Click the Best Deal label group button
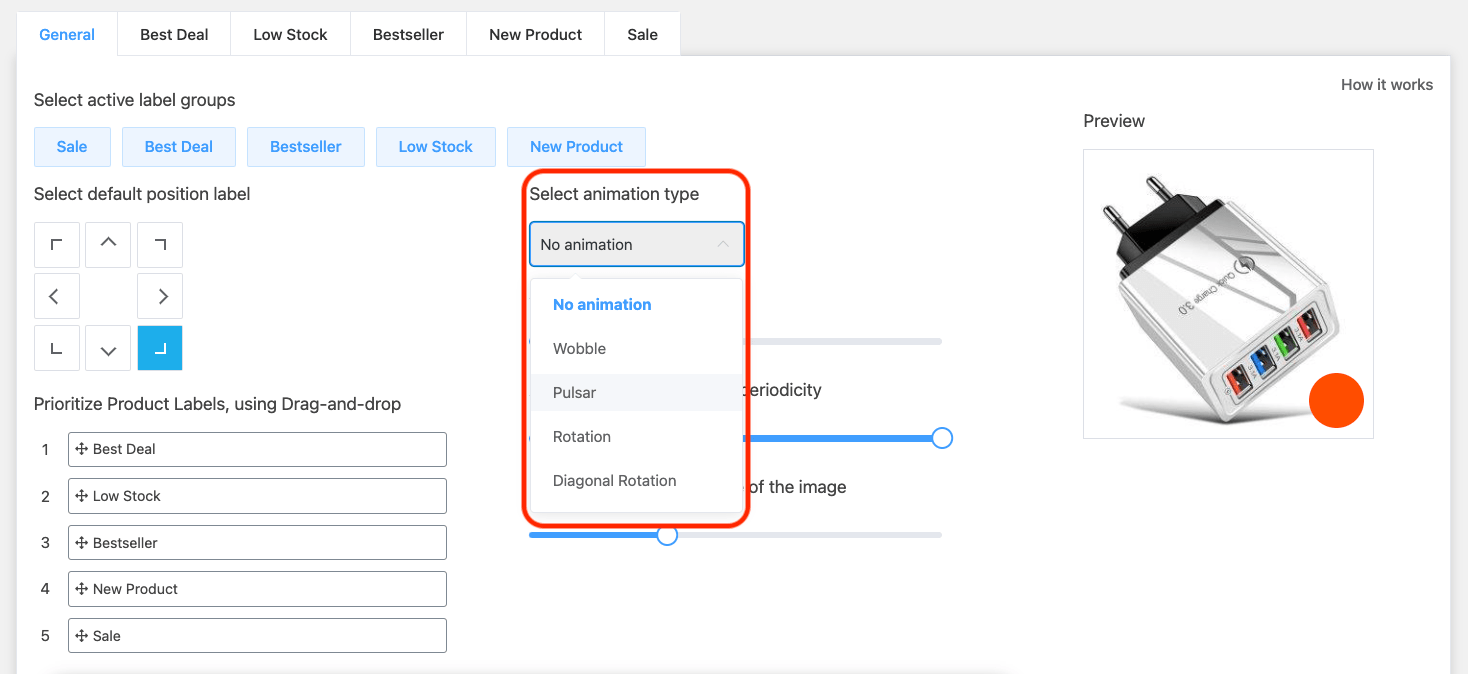Viewport: 1468px width, 674px height. (x=178, y=146)
